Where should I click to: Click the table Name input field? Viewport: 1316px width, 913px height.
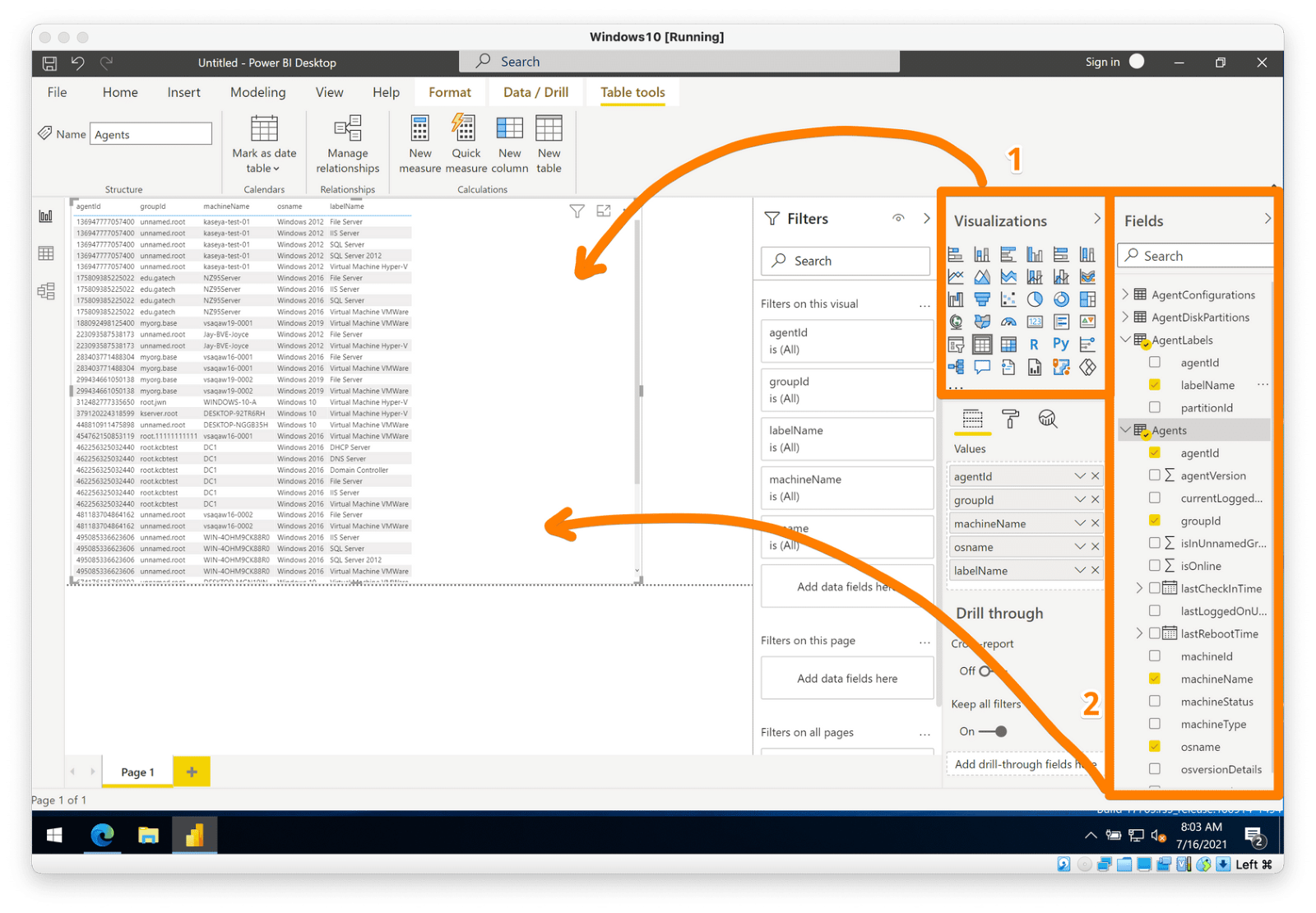click(x=151, y=134)
